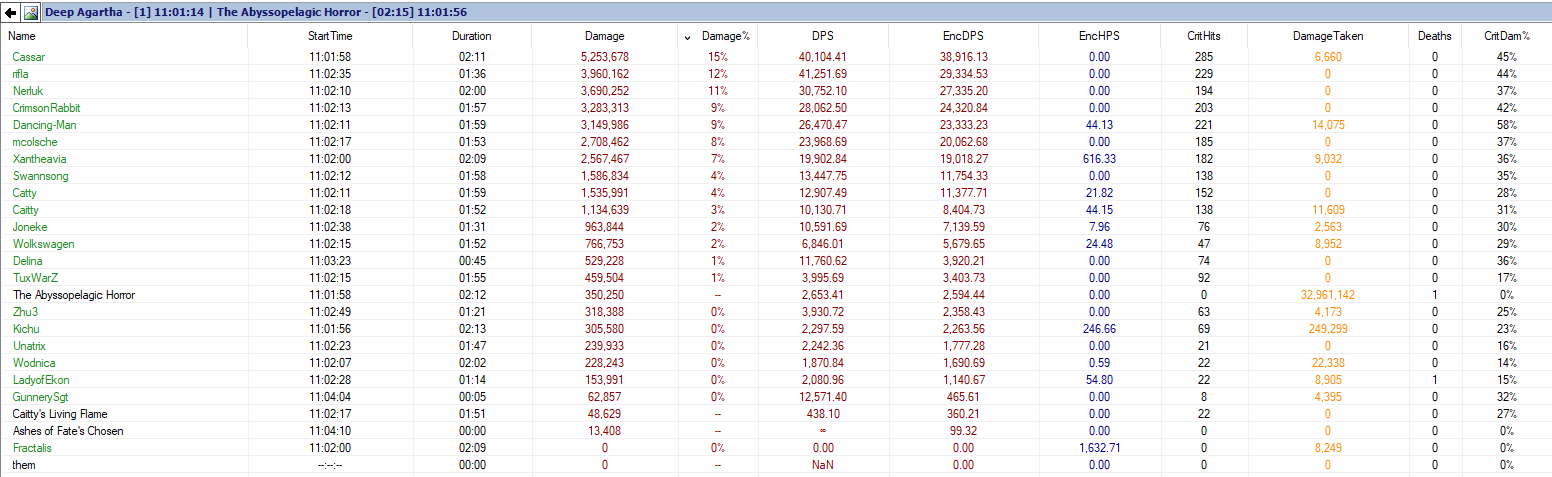Click the back arrow icon
This screenshot has width=1552, height=477.
(x=11, y=13)
